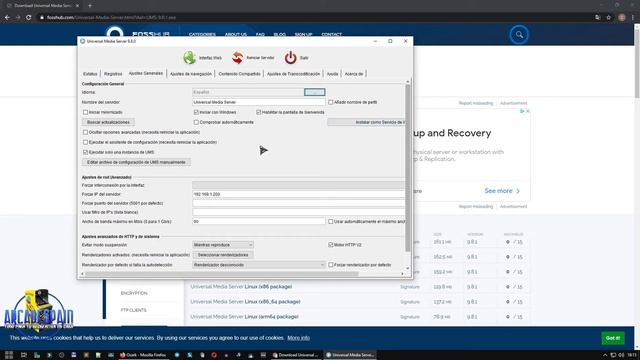Viewport: 640px width, 360px height.
Task: Enable Añadir nombre de perfil checkbox
Action: [331, 102]
